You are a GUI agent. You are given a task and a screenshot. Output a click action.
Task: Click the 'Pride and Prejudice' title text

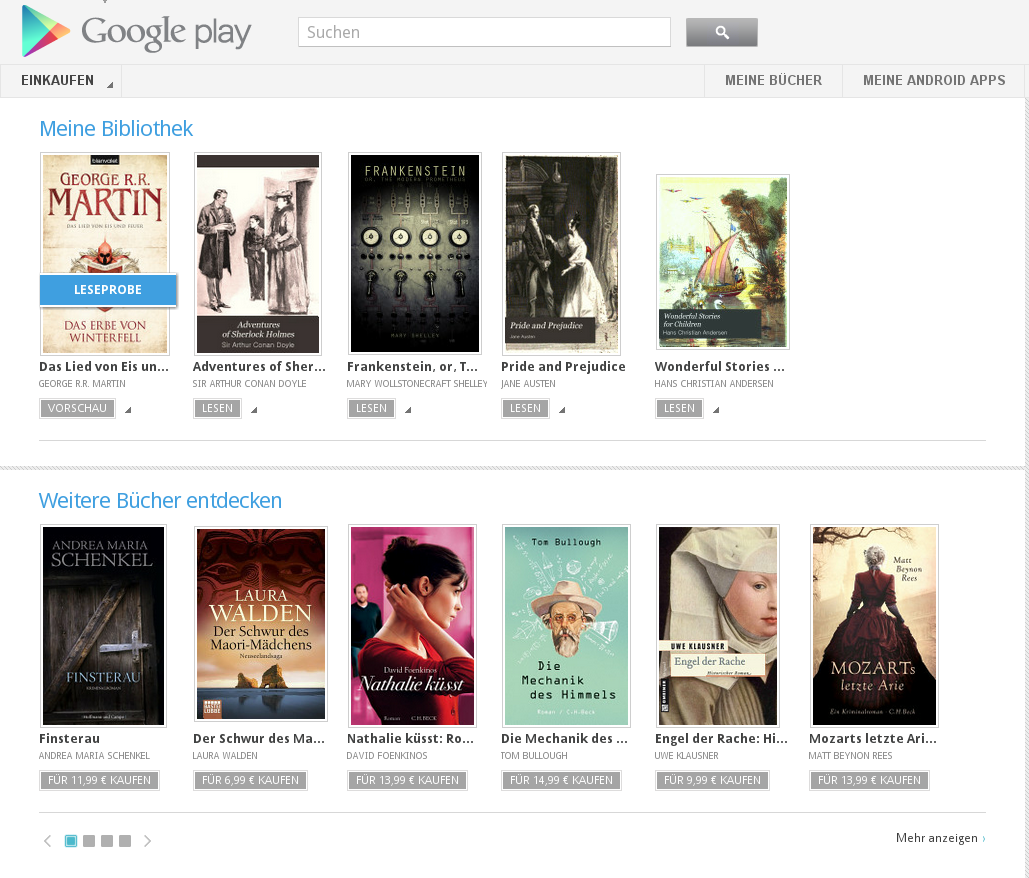pyautogui.click(x=563, y=367)
